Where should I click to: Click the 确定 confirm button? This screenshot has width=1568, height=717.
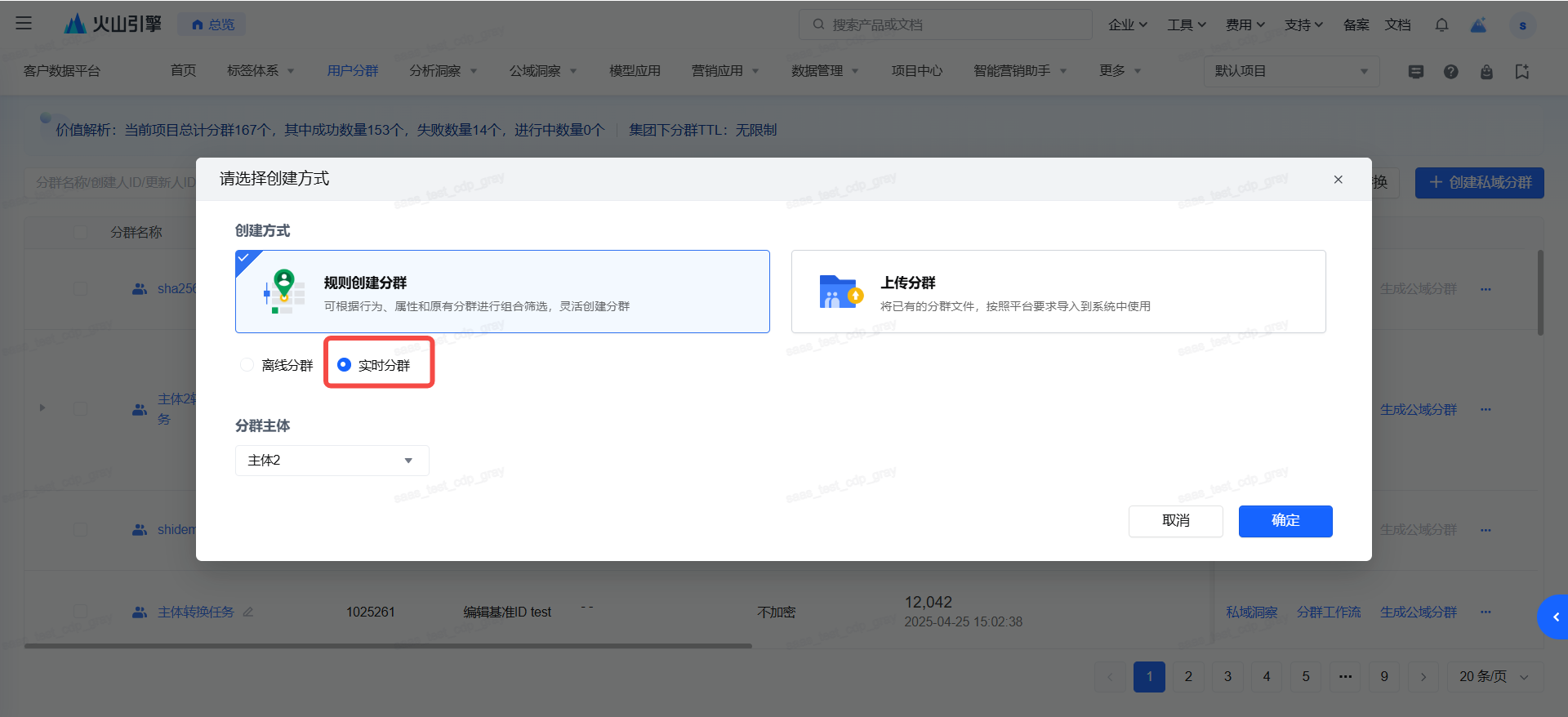click(x=1285, y=521)
